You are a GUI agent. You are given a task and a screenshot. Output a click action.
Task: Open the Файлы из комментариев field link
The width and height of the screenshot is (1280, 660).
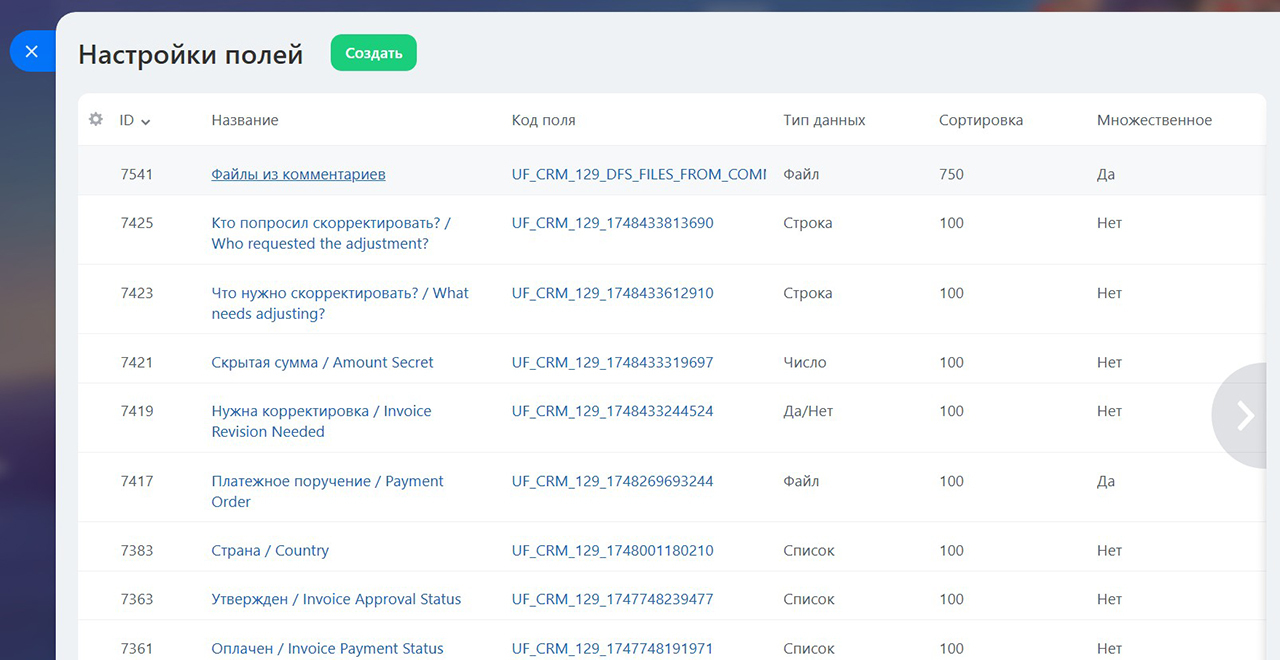click(298, 174)
